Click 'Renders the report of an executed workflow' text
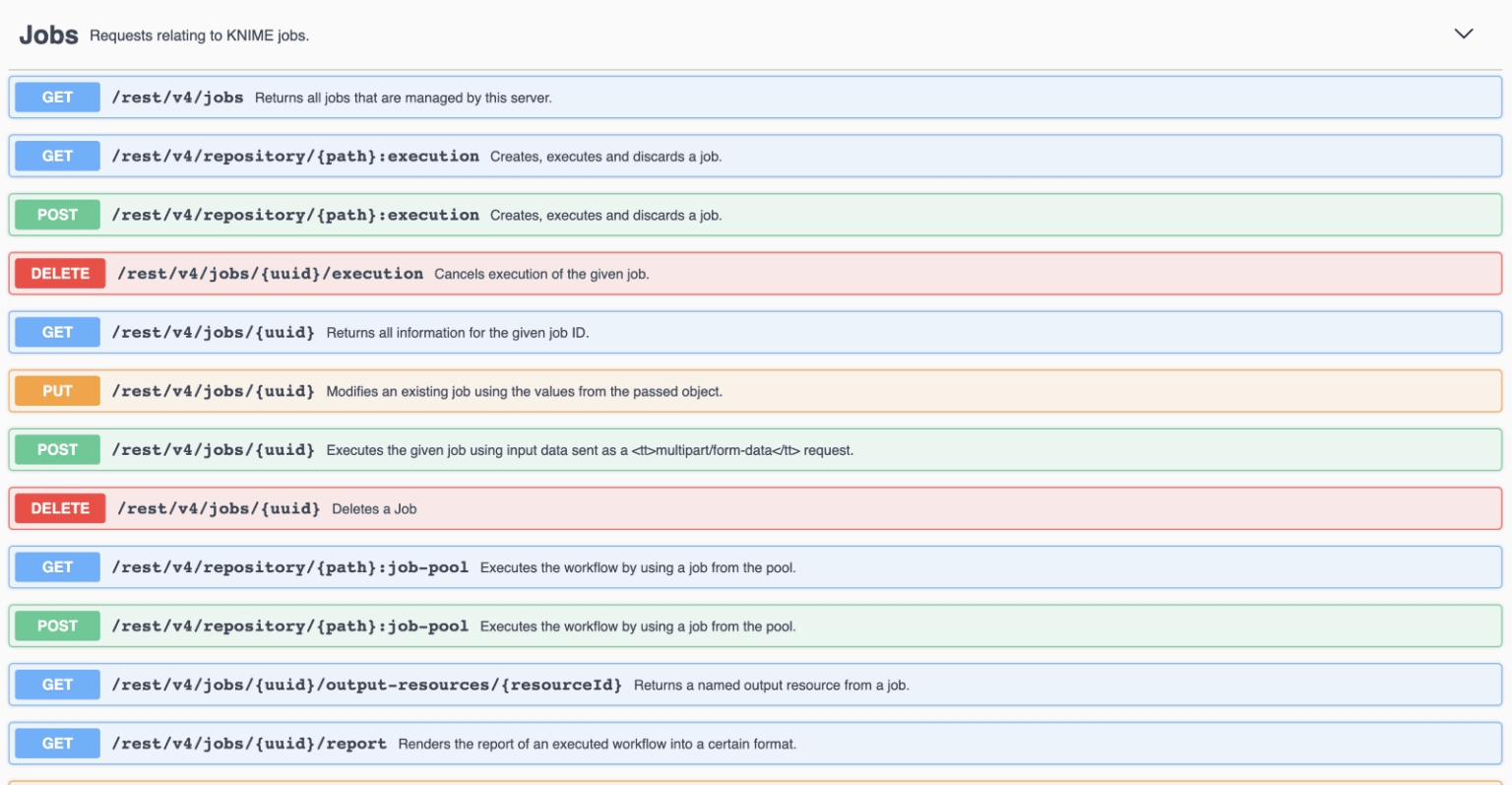Screen dimensions: 1512x785 (x=597, y=744)
